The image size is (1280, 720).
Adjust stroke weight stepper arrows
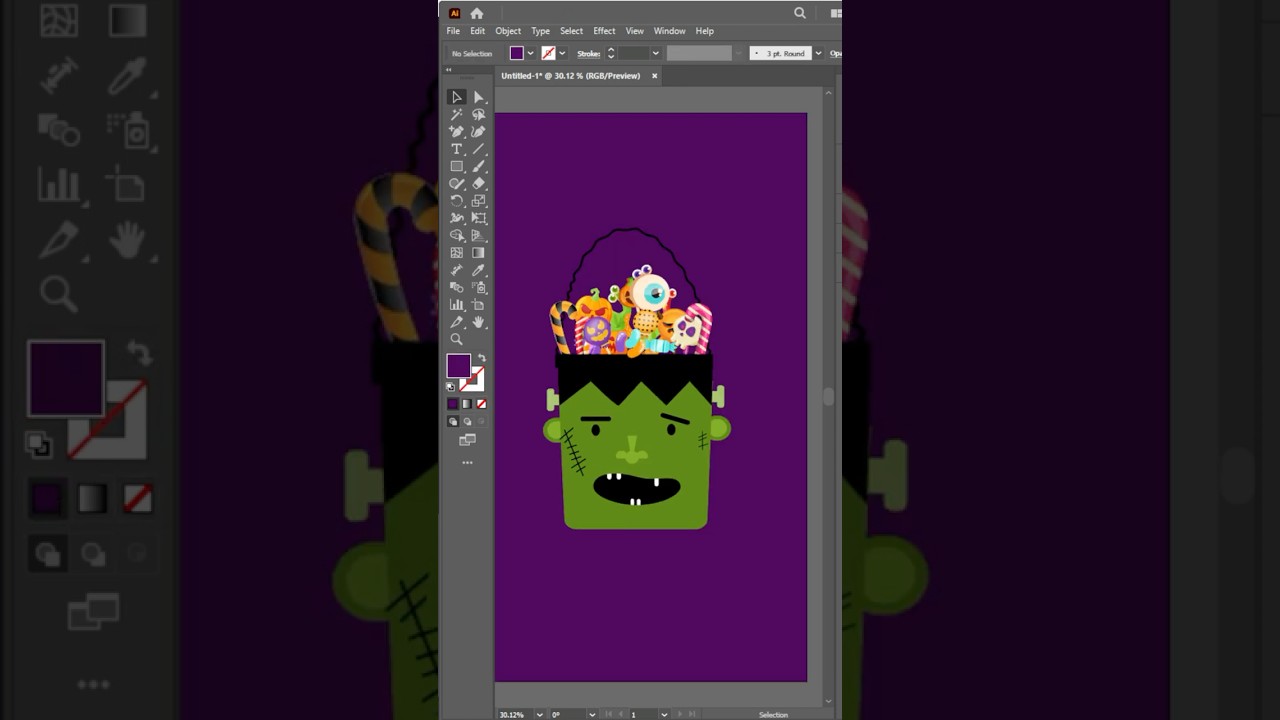tap(610, 54)
